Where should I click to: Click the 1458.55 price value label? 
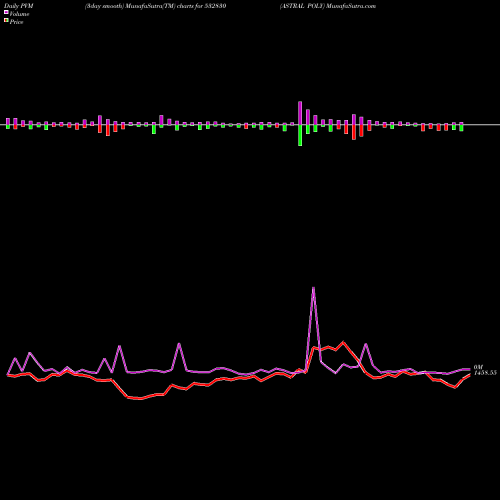(485, 373)
